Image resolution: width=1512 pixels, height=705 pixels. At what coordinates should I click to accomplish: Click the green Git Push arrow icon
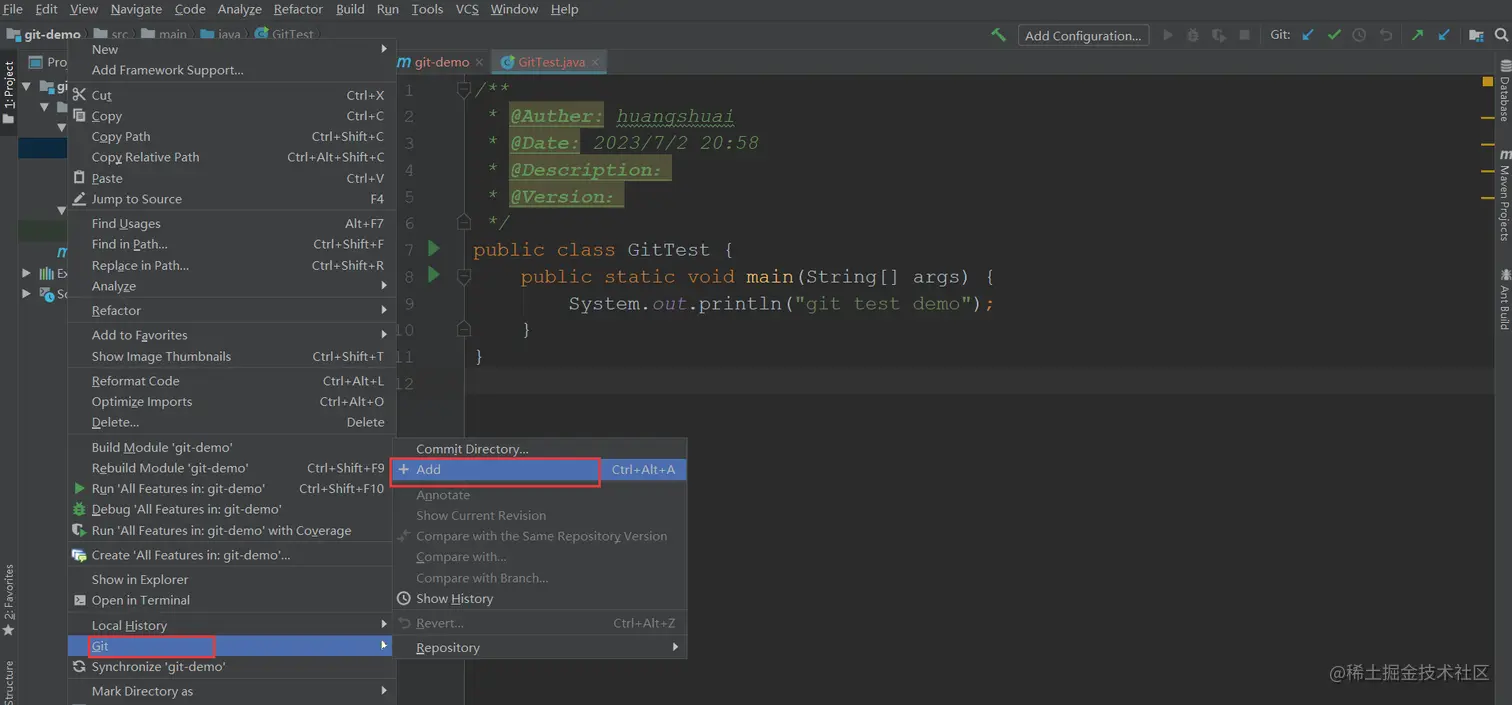pyautogui.click(x=1417, y=35)
